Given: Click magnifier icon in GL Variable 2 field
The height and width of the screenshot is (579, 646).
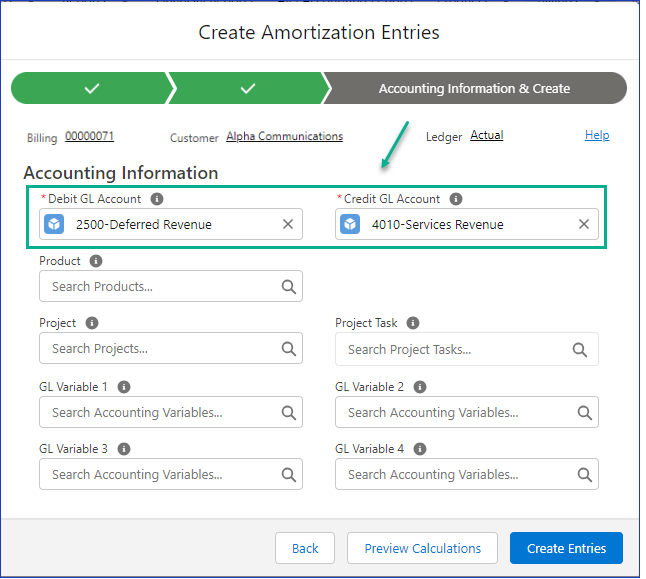Looking at the screenshot, I should coord(585,413).
